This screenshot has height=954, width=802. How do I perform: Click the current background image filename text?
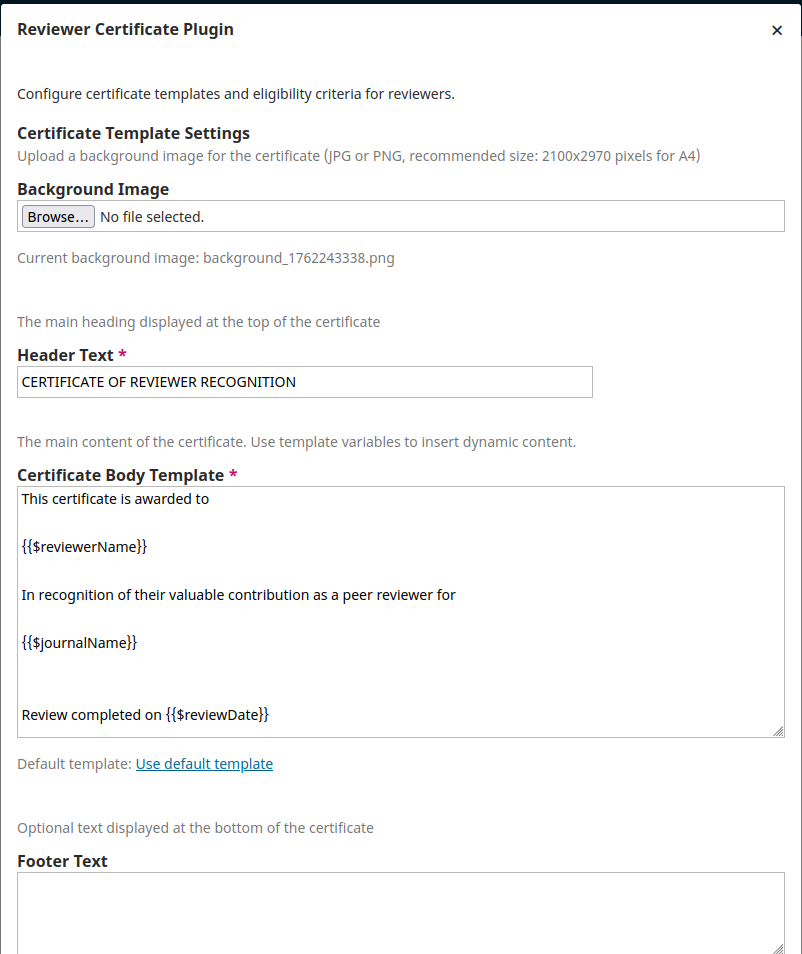coord(298,258)
